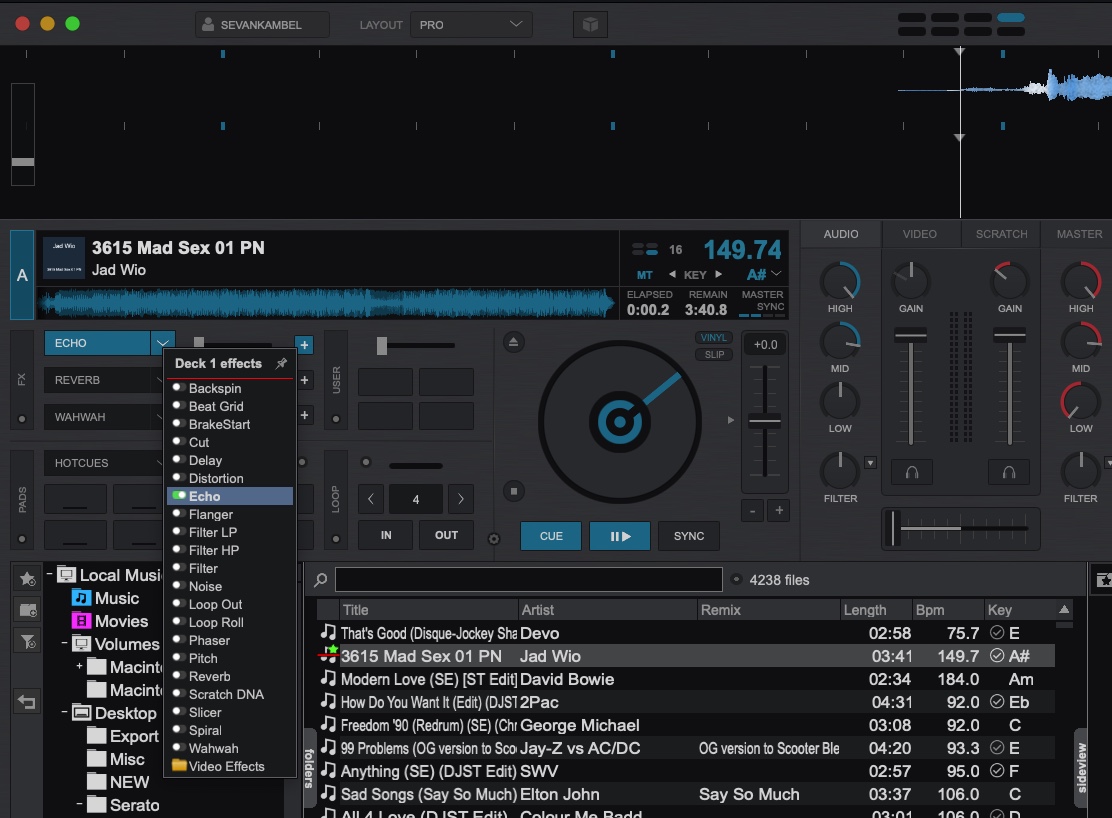Select the Flanger effect
The width and height of the screenshot is (1112, 818).
point(230,514)
